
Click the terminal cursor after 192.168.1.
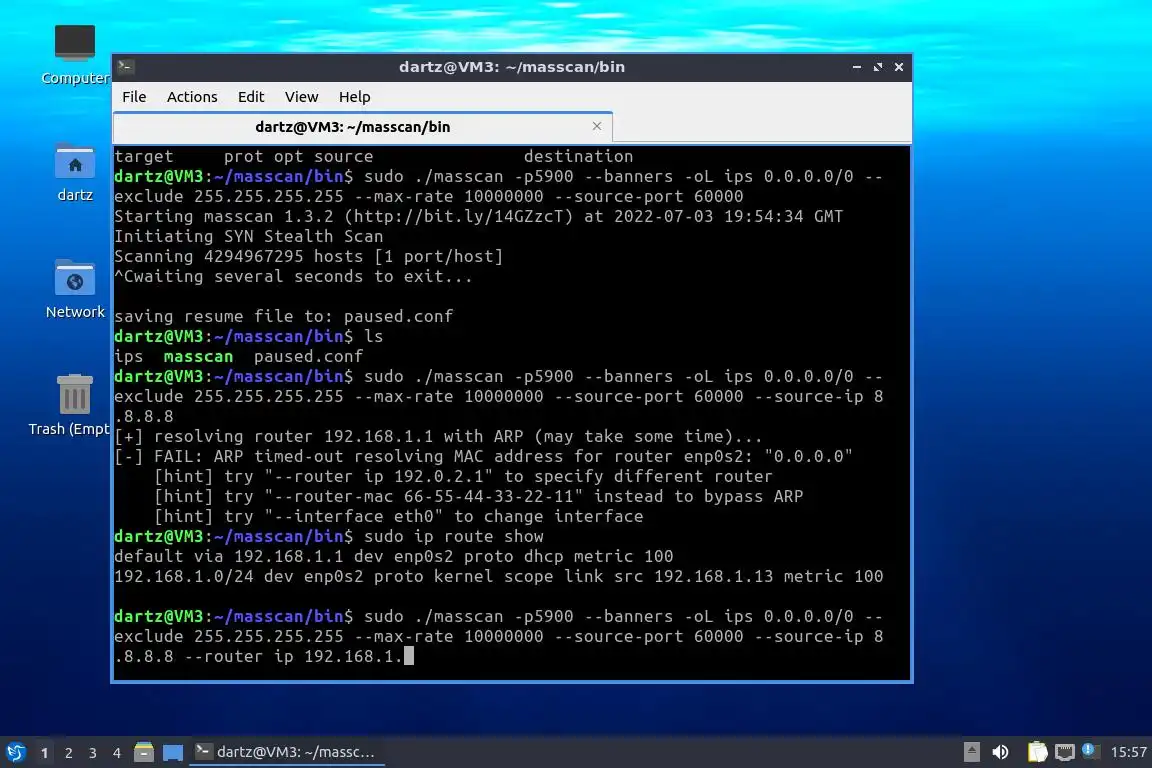pyautogui.click(x=409, y=656)
